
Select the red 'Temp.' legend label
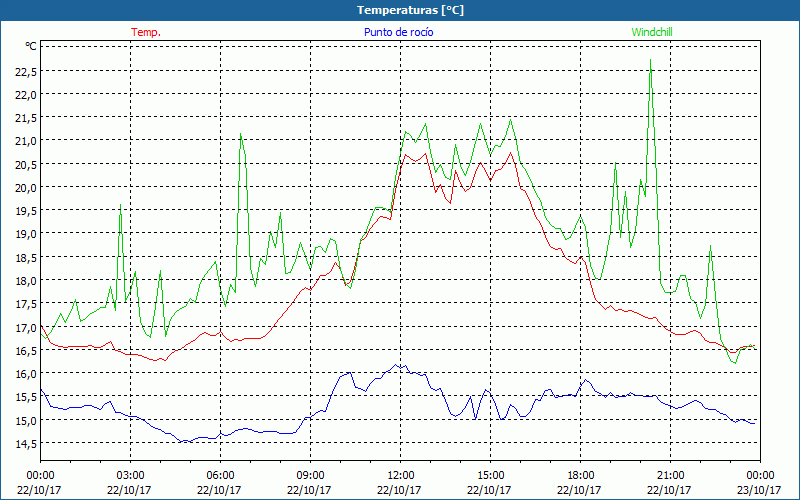tap(146, 32)
